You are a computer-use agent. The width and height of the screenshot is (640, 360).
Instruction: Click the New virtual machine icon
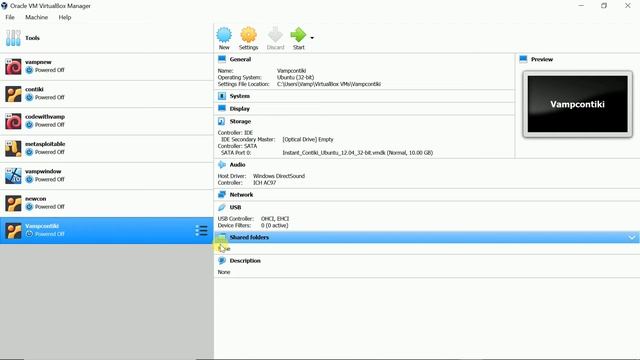[x=224, y=35]
